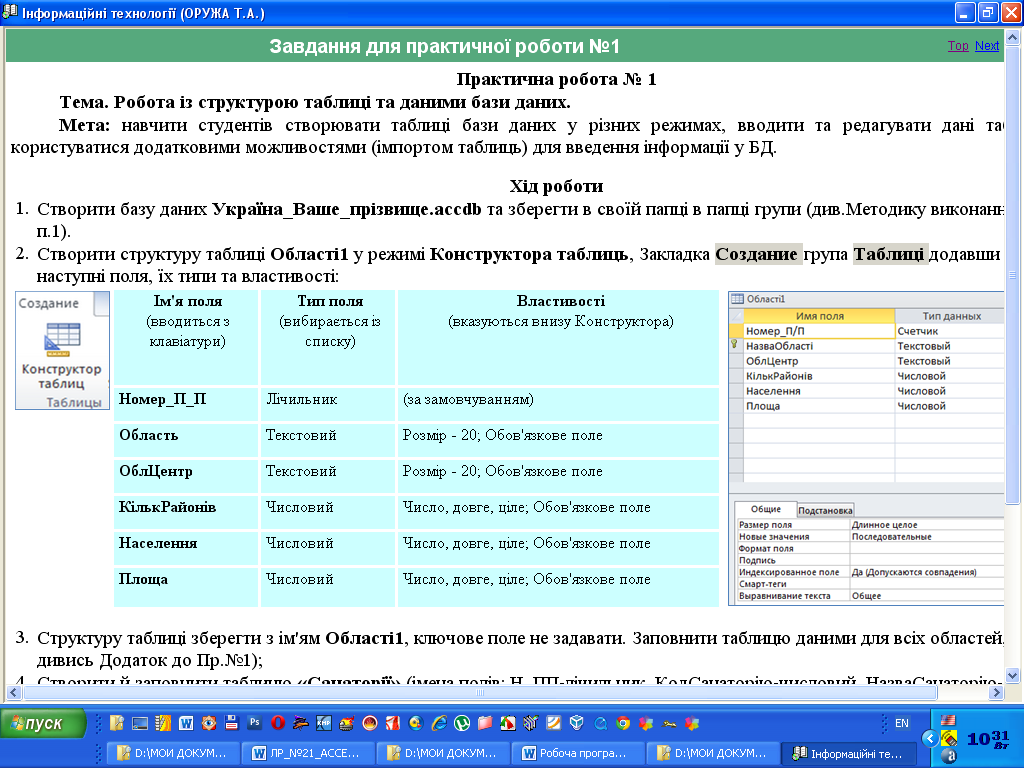Click the Restore Down window button

[988, 12]
